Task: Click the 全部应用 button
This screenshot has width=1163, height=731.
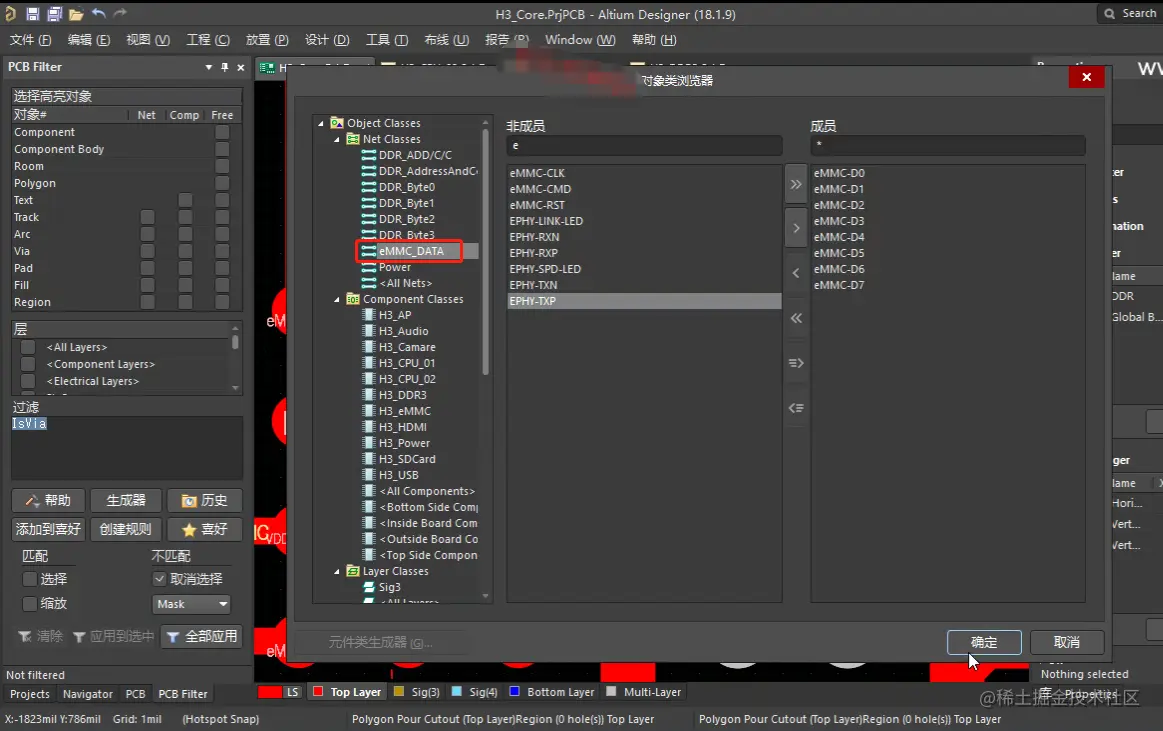Action: [x=202, y=636]
